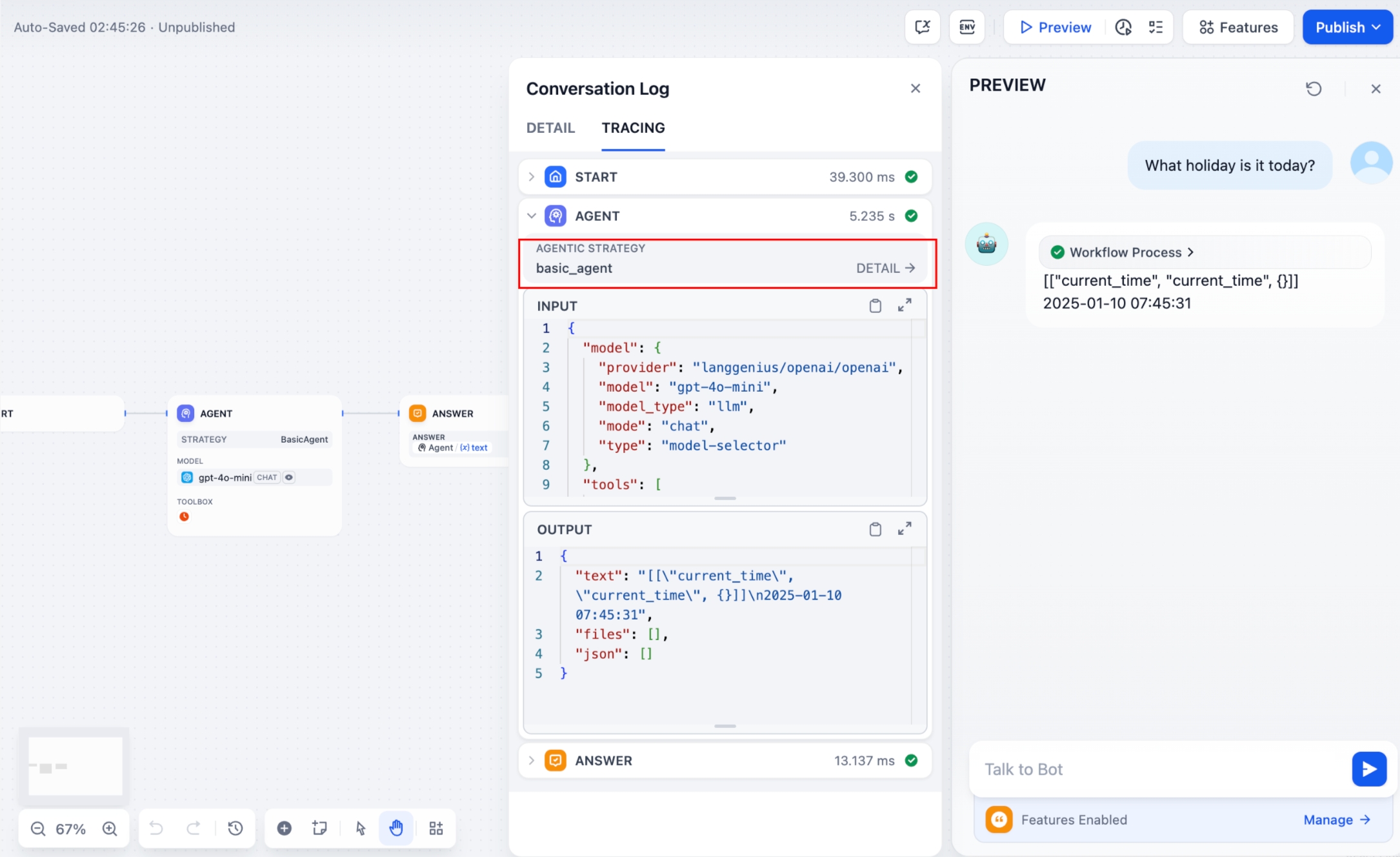
Task: Select the pointer mode tool
Action: point(361,828)
